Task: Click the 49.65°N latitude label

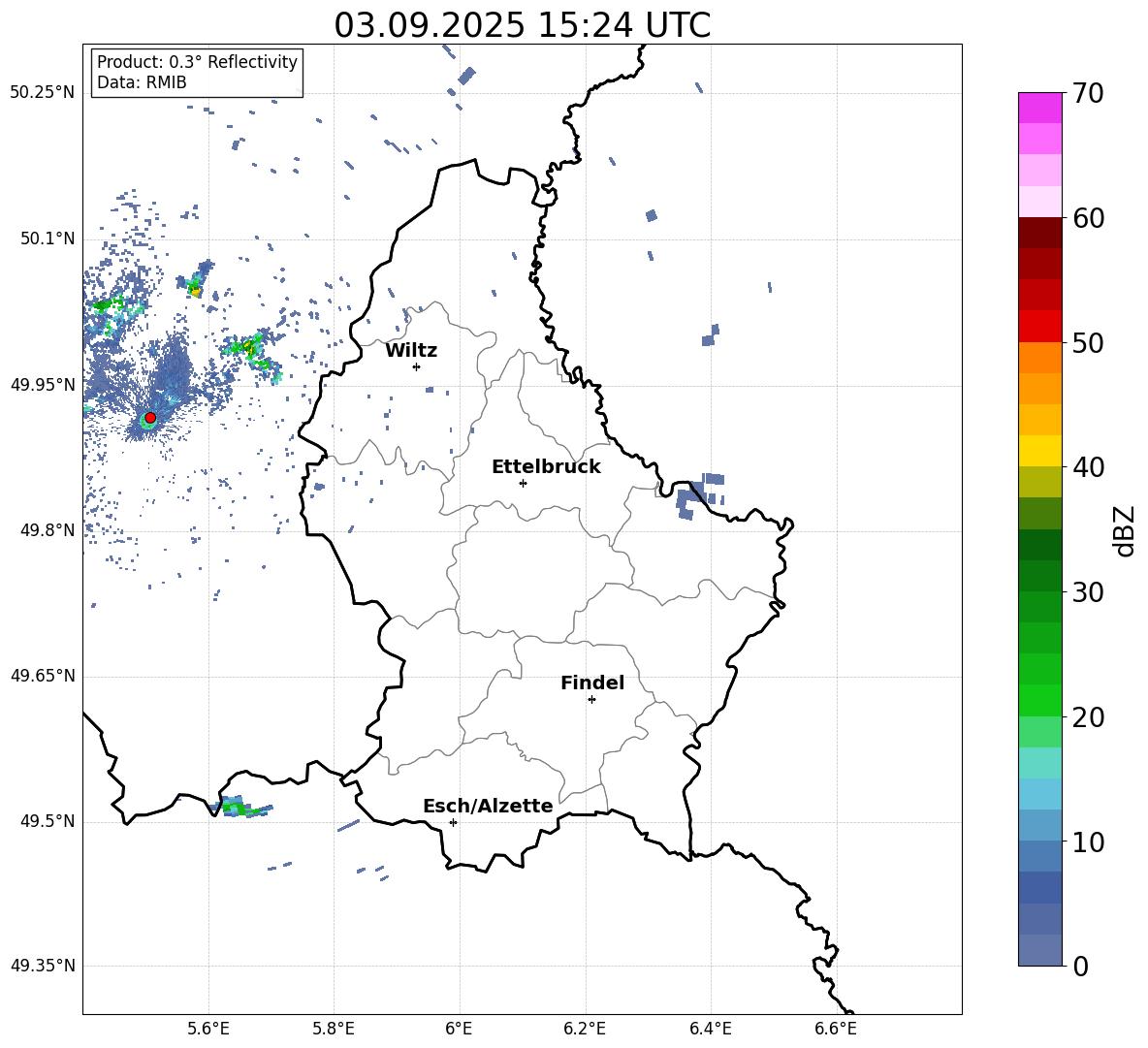Action: (x=43, y=675)
